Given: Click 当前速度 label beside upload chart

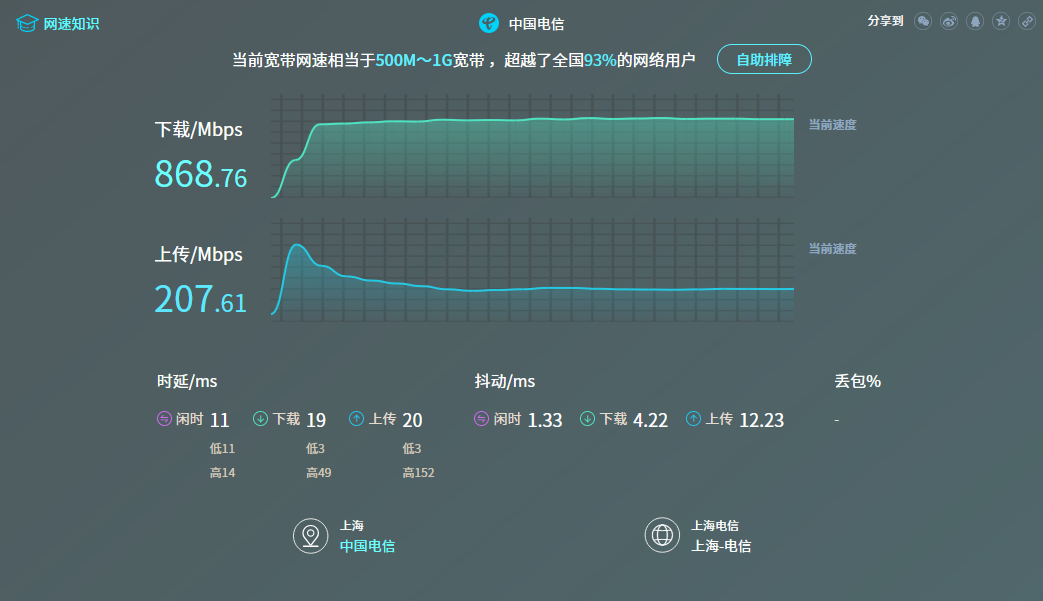Looking at the screenshot, I should pyautogui.click(x=832, y=249).
